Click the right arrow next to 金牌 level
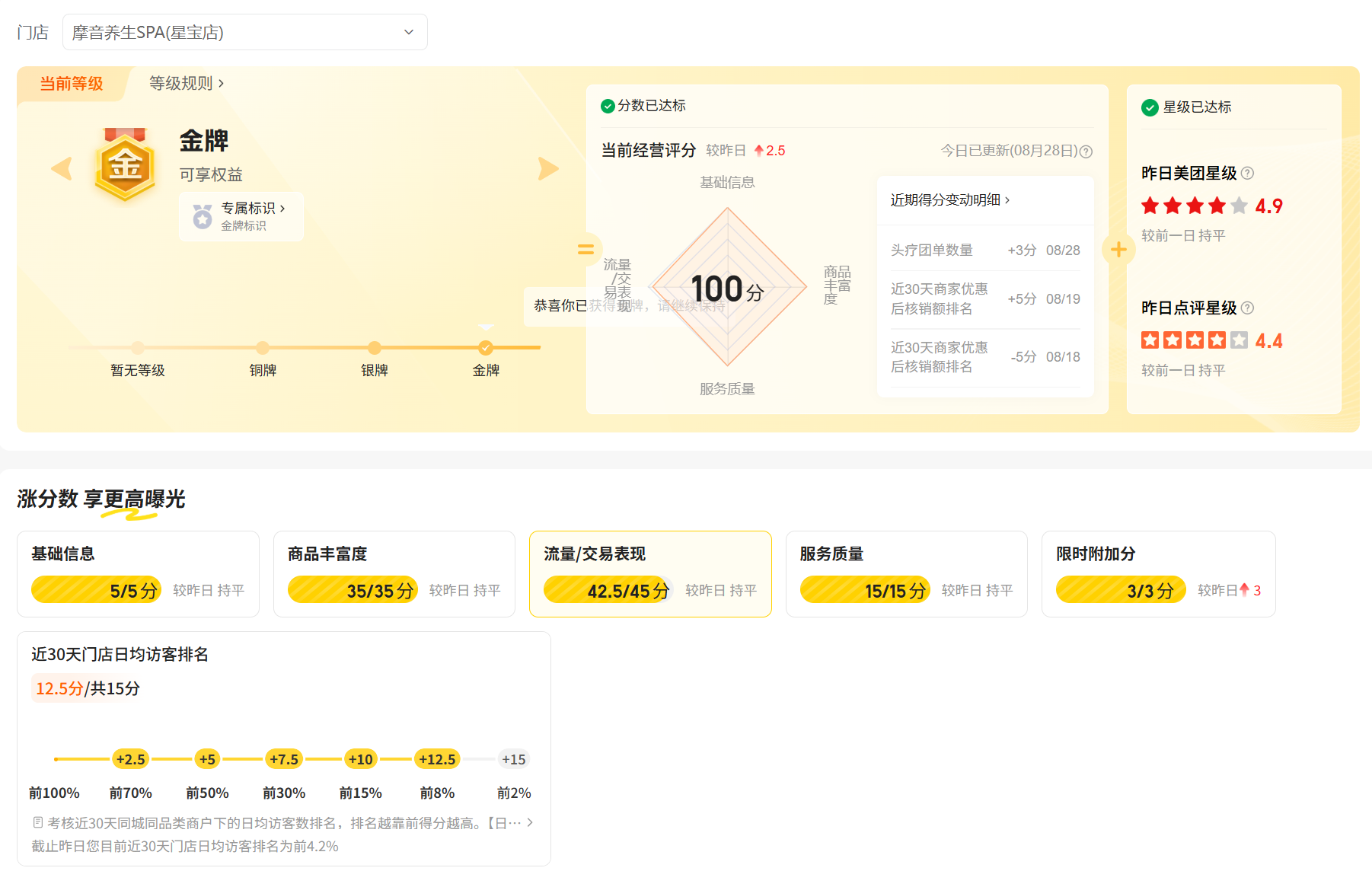The width and height of the screenshot is (1372, 871). [548, 168]
